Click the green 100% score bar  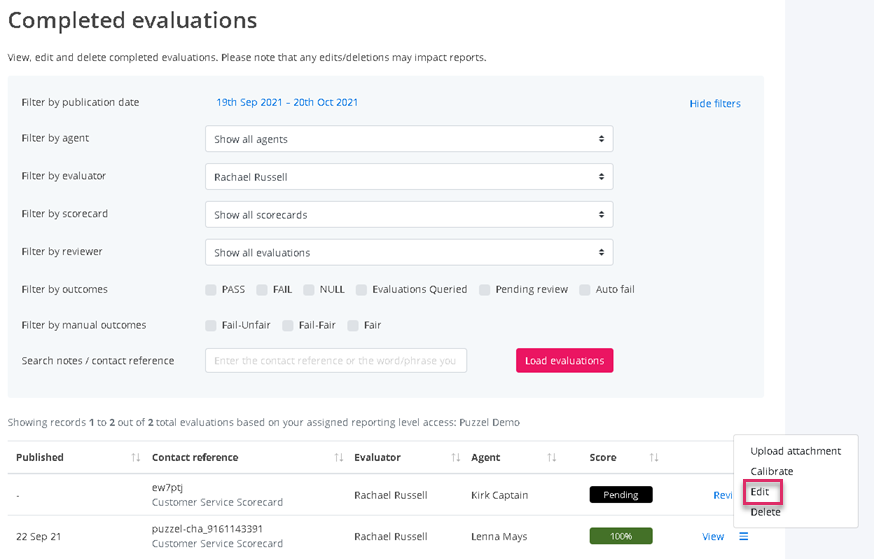[x=621, y=536]
